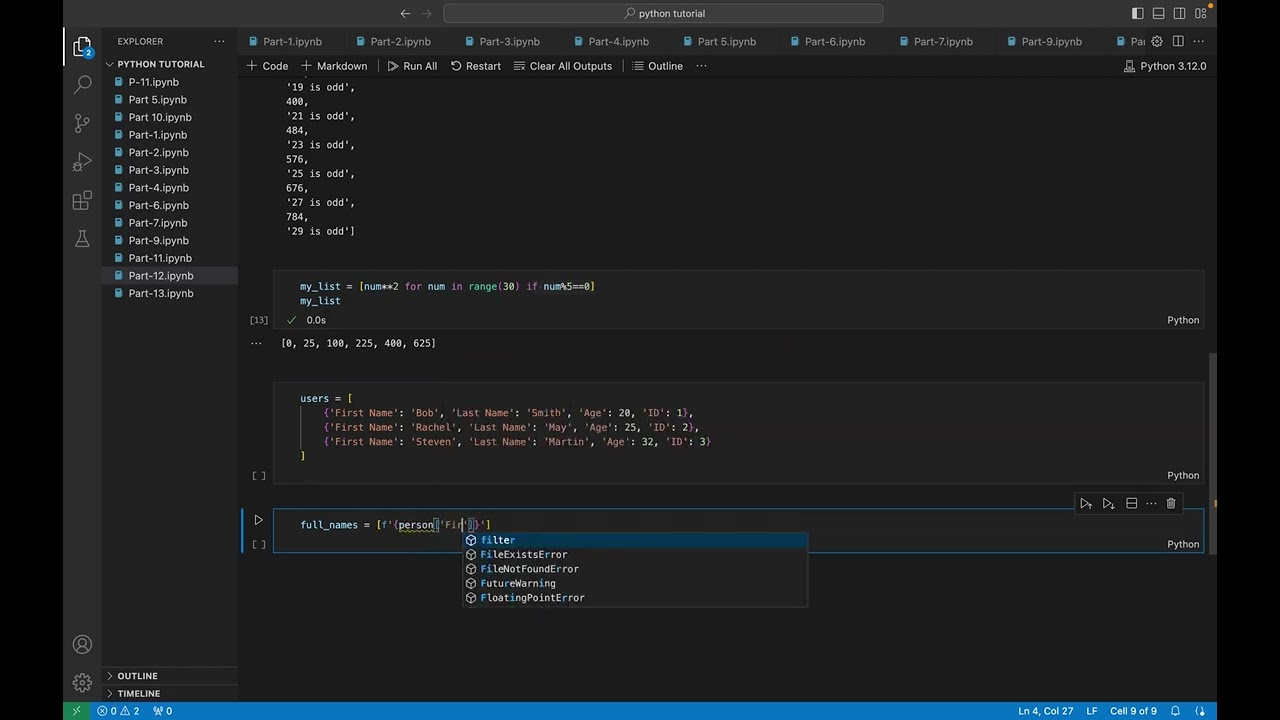Change language mode of the full_names cell
This screenshot has height=720, width=1280.
pyautogui.click(x=1183, y=544)
